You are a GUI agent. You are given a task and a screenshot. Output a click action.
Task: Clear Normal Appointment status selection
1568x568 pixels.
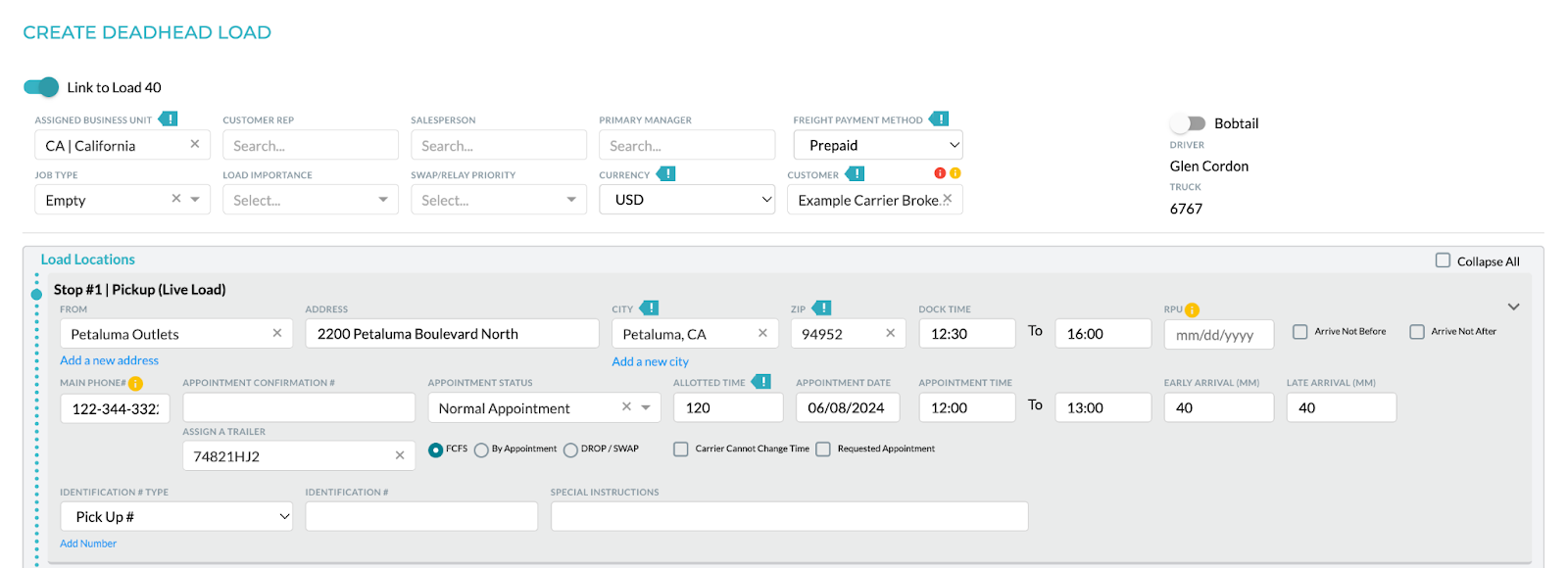(x=626, y=406)
